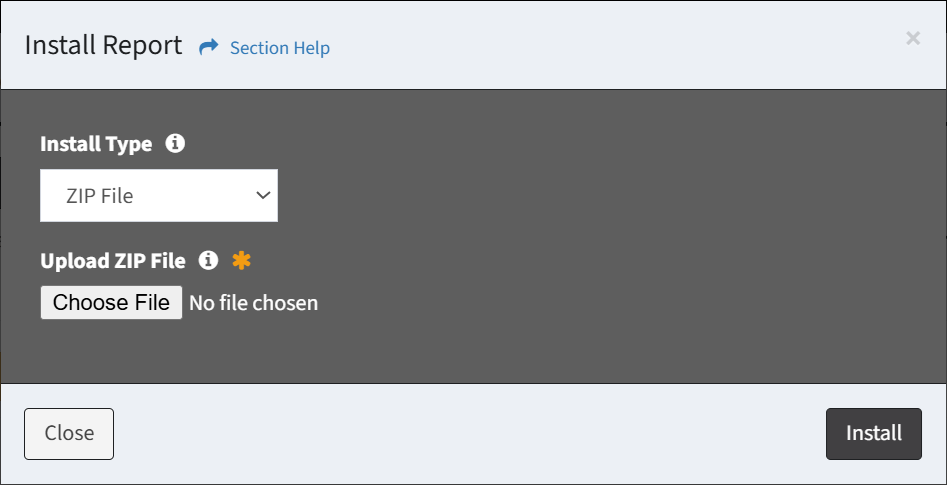The image size is (947, 485).
Task: Click the Install Report dialog title
Action: tap(103, 46)
